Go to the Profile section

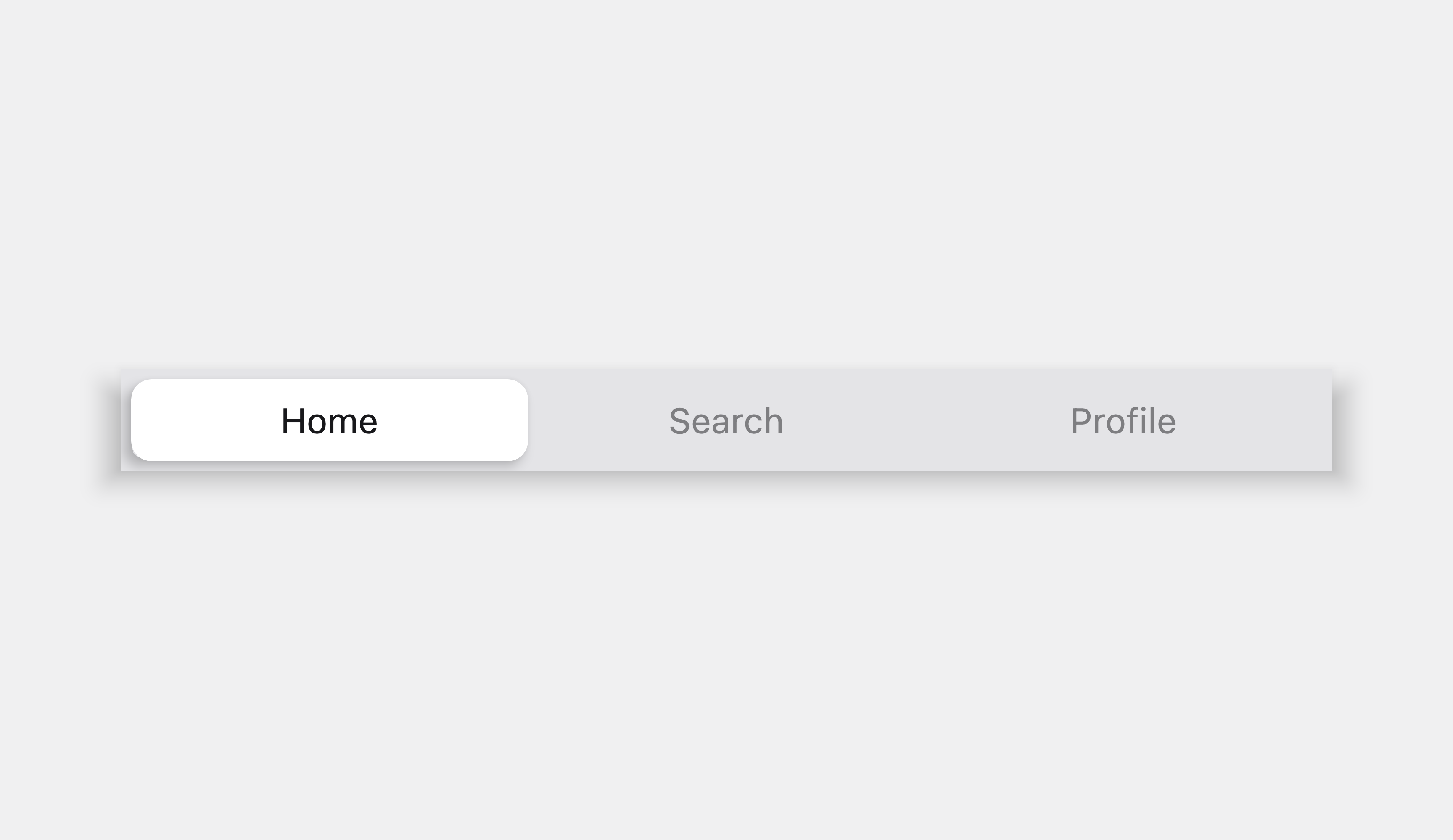tap(1123, 420)
